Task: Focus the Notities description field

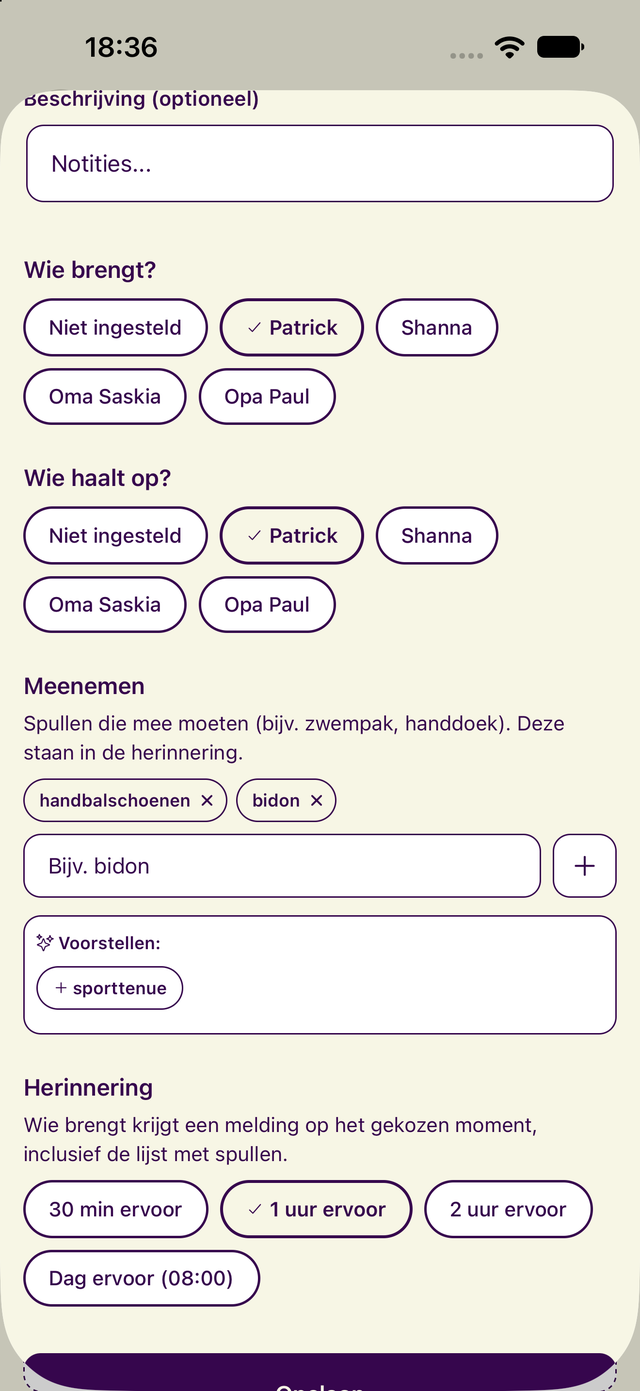Action: 319,163
